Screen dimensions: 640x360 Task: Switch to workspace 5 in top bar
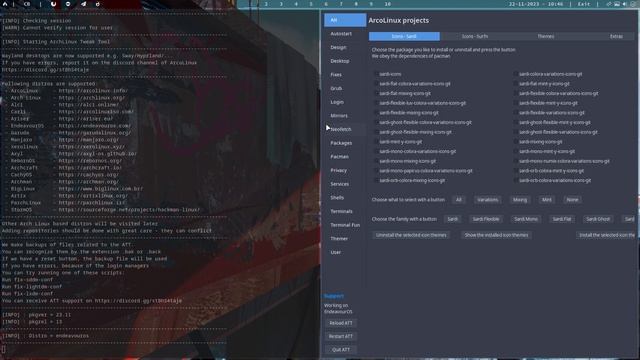point(311,4)
